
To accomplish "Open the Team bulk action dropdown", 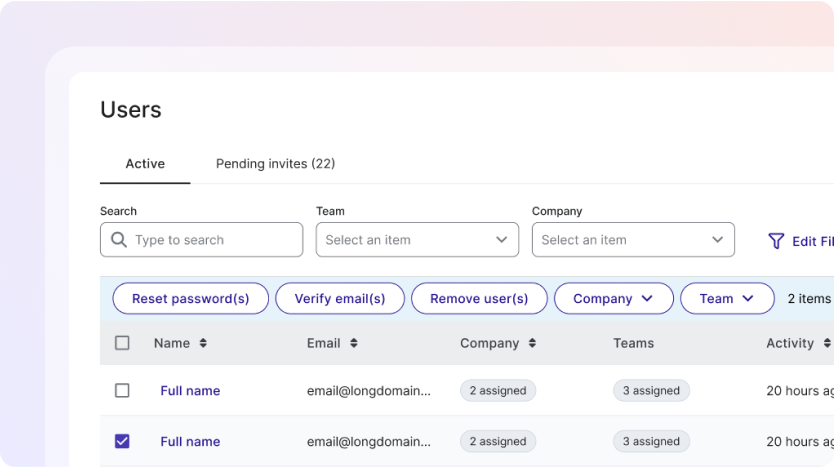I will pos(727,299).
